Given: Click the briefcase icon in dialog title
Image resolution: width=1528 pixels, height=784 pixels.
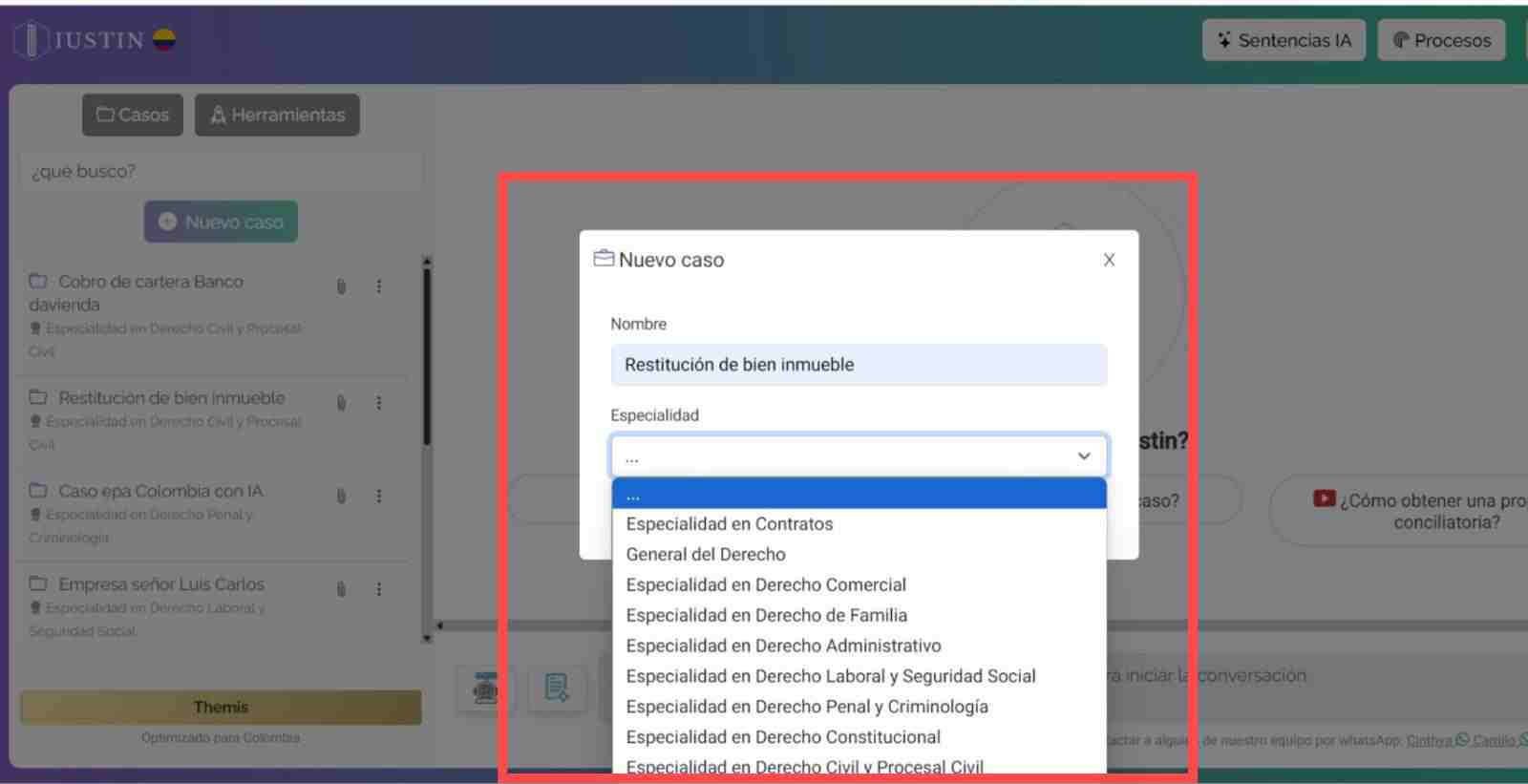Looking at the screenshot, I should click(x=604, y=259).
